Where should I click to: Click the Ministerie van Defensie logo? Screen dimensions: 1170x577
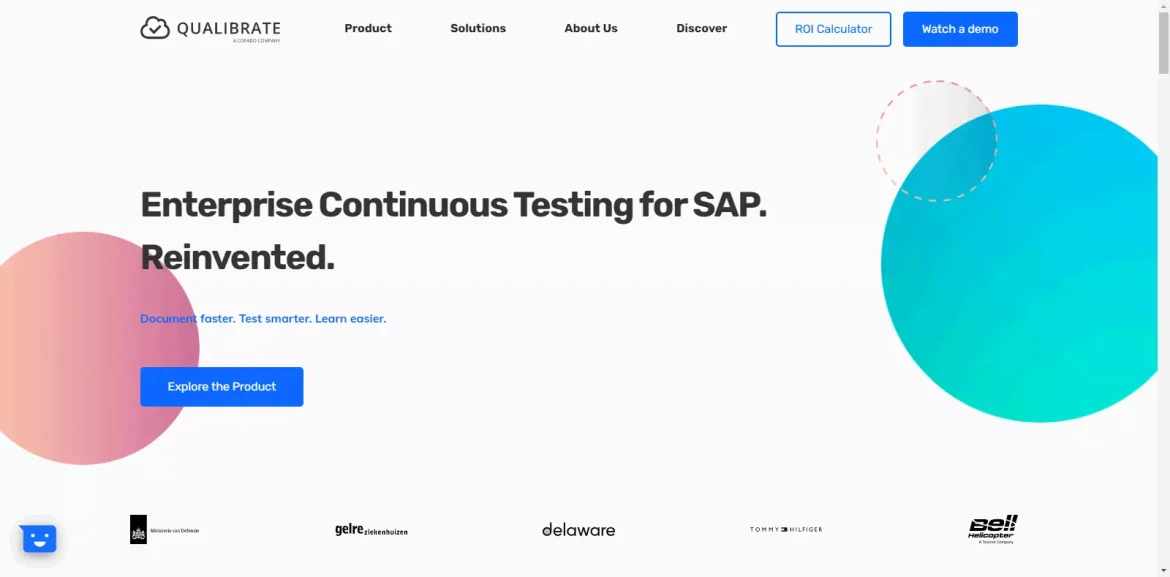(164, 529)
